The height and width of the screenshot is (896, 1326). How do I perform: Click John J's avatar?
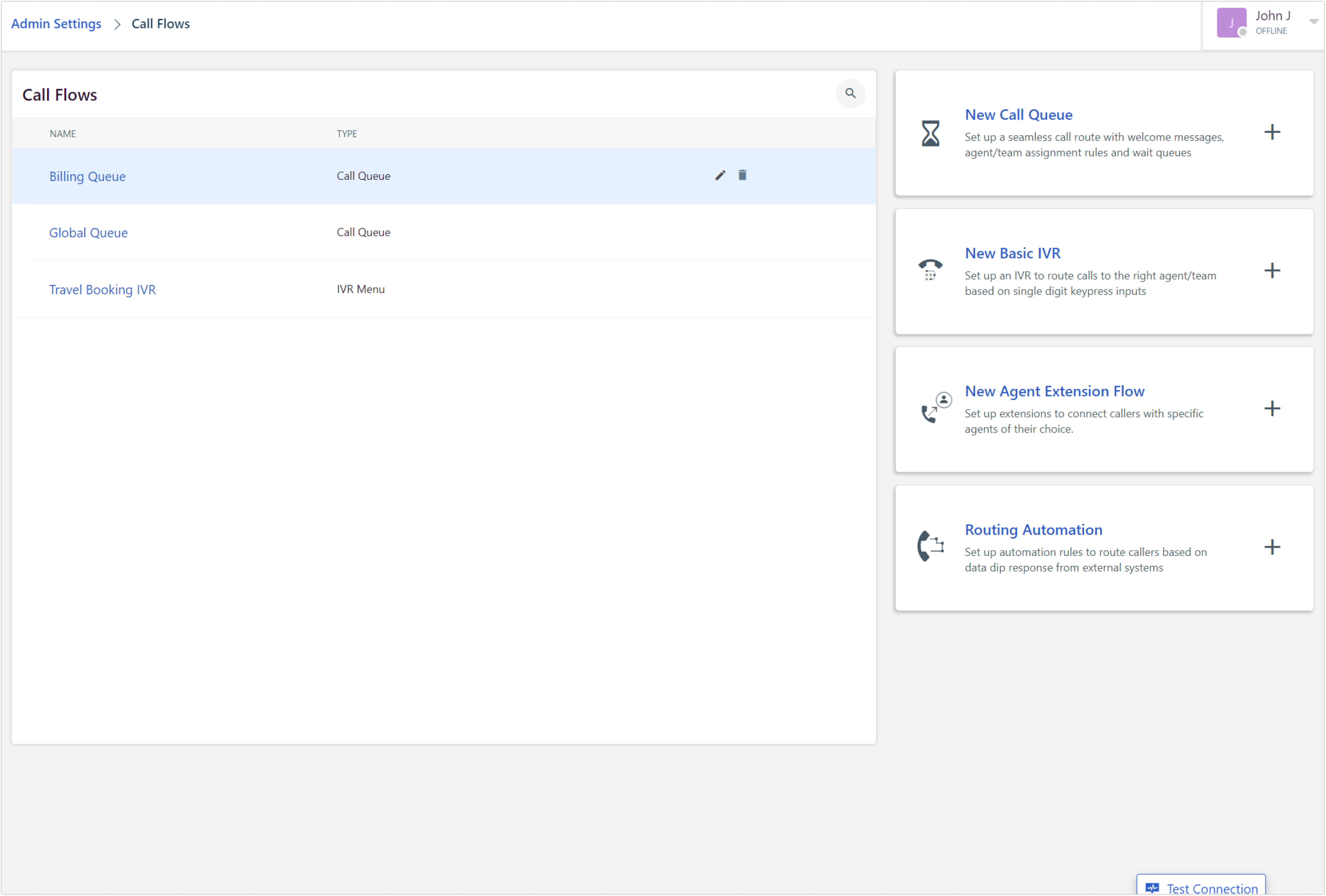point(1231,23)
